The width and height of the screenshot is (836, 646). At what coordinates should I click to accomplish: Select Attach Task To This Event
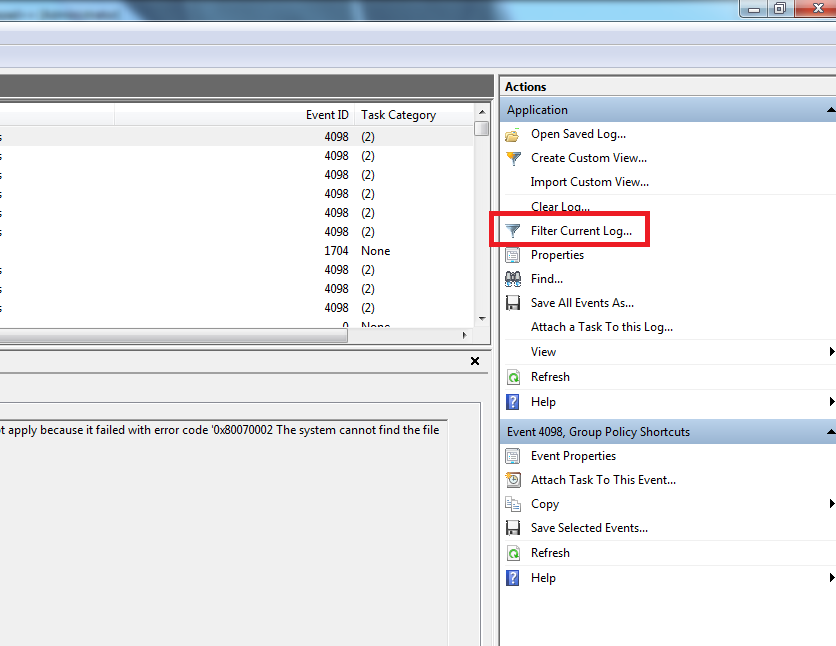pos(589,479)
